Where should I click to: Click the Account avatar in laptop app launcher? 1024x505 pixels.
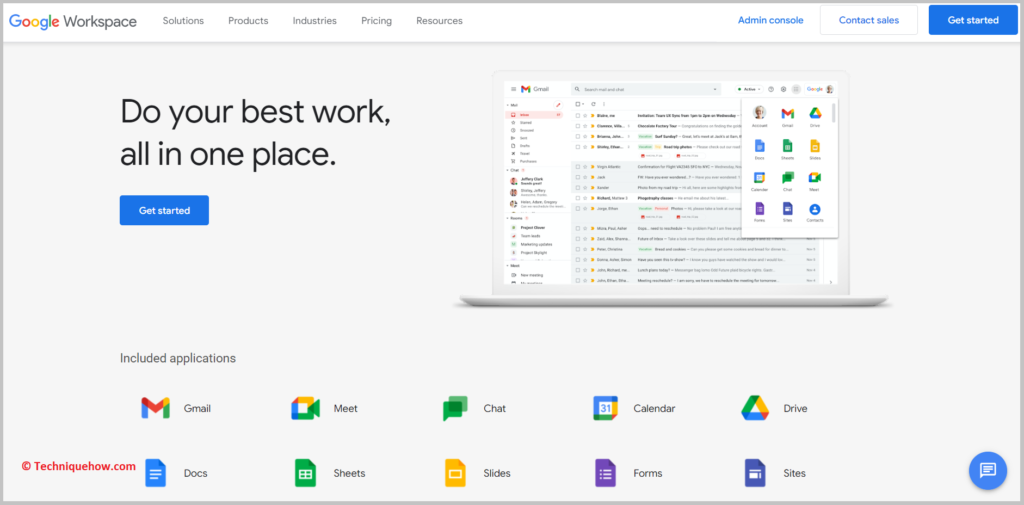(759, 113)
